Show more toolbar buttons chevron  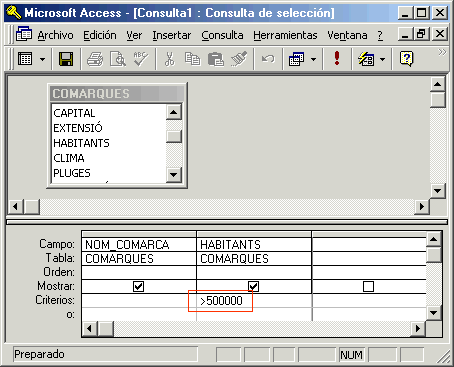[442, 52]
